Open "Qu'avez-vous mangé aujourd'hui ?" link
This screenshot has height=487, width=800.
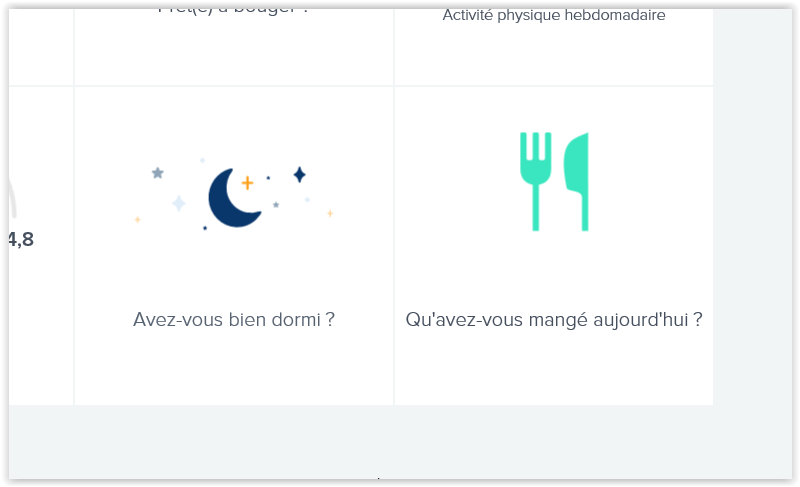554,320
